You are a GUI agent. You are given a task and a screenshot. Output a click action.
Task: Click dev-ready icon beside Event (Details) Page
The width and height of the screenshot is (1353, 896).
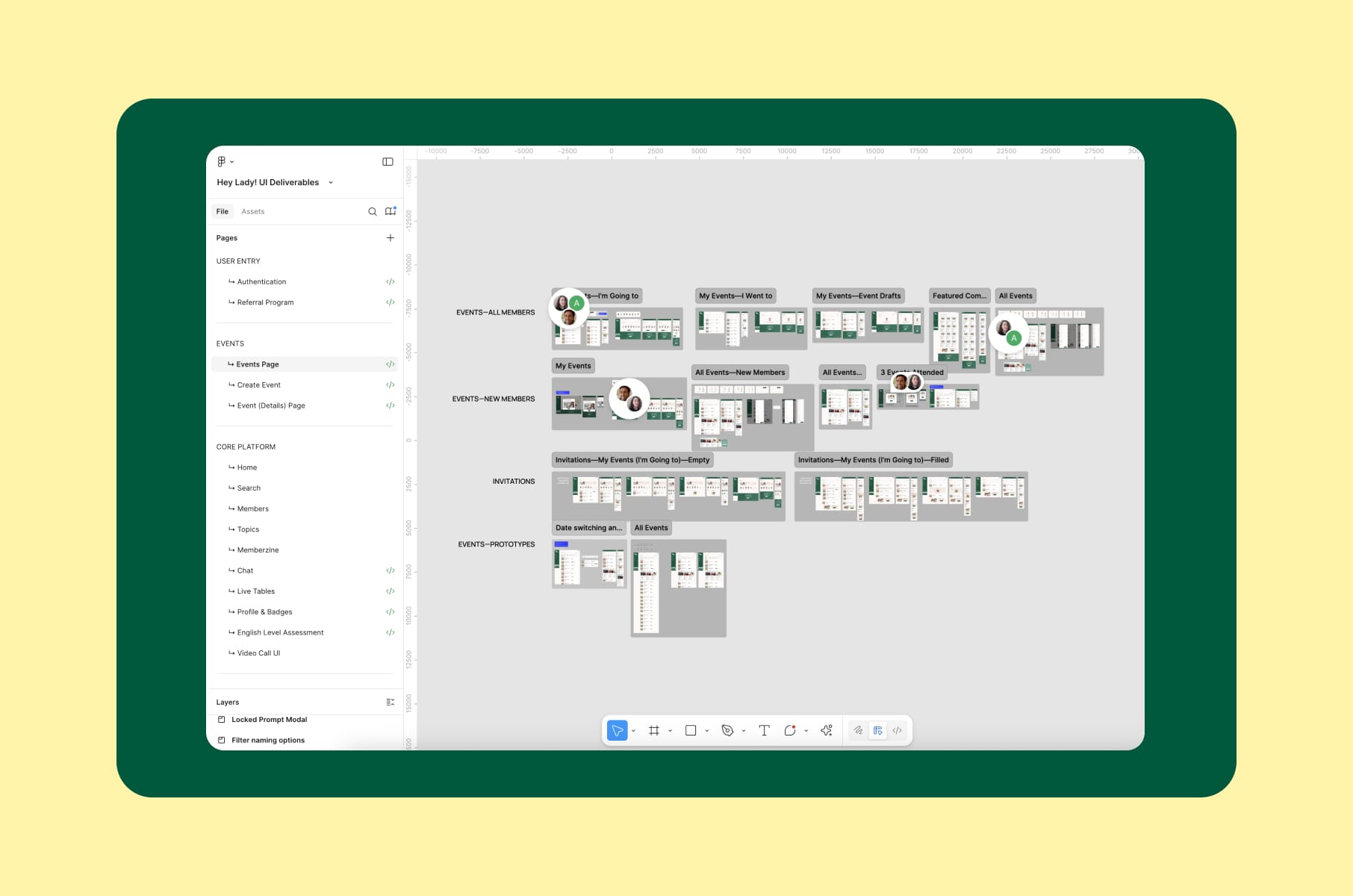click(x=390, y=405)
